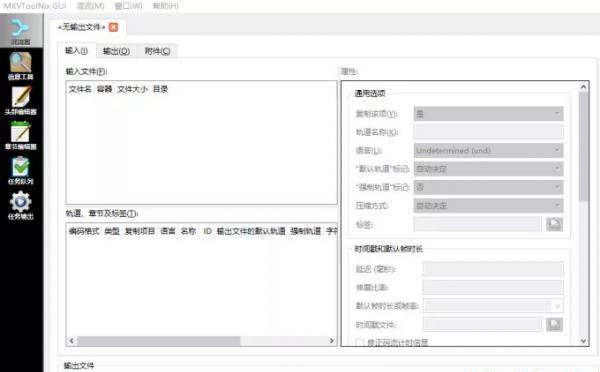The height and width of the screenshot is (372, 600).
Task: Switch to the 输入(I) tab
Action: coord(77,51)
